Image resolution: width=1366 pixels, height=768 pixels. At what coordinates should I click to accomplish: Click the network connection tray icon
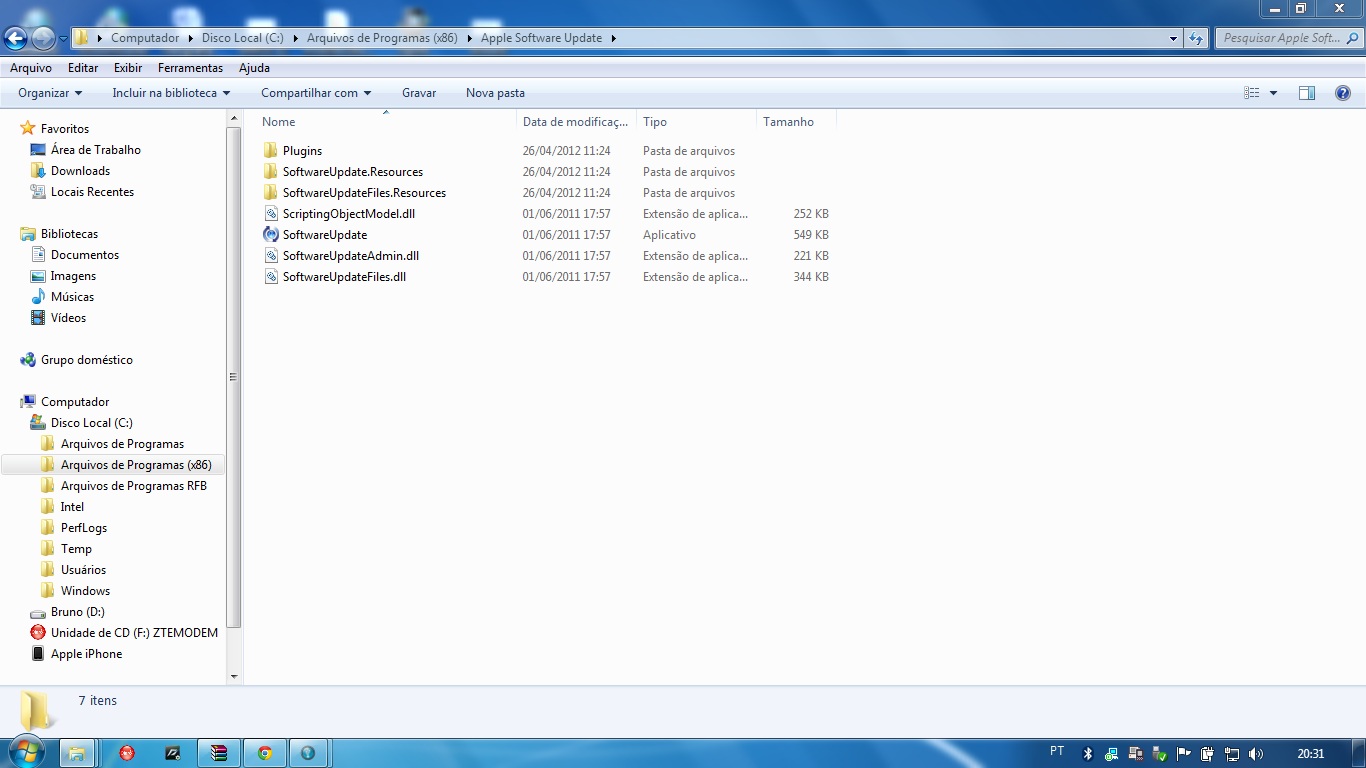pos(1232,754)
